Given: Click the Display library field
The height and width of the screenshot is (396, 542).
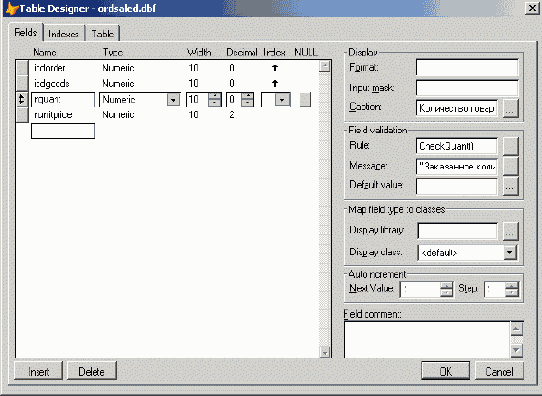Looking at the screenshot, I should coord(458,231).
